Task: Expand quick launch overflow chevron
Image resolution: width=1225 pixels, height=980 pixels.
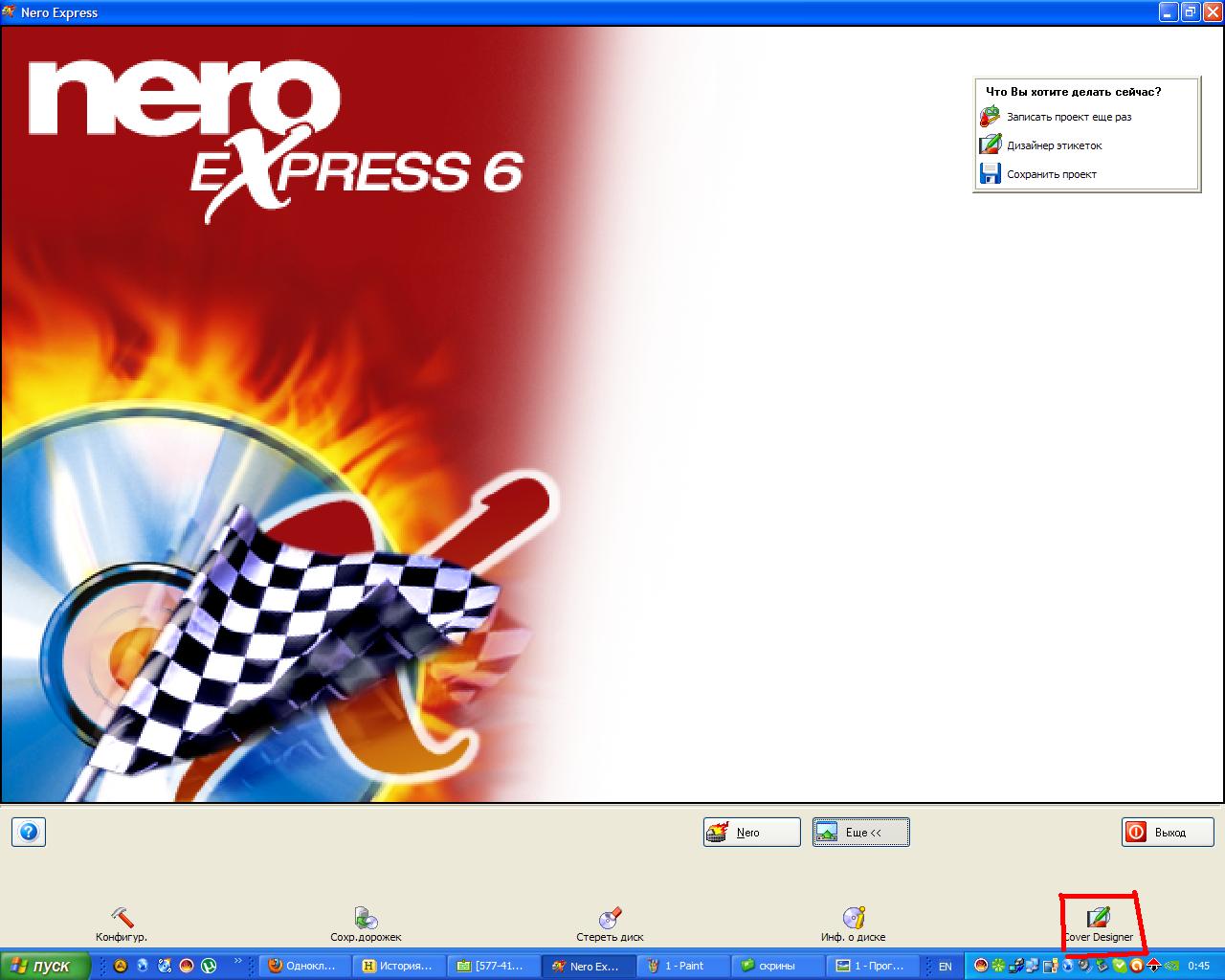Action: click(x=238, y=963)
